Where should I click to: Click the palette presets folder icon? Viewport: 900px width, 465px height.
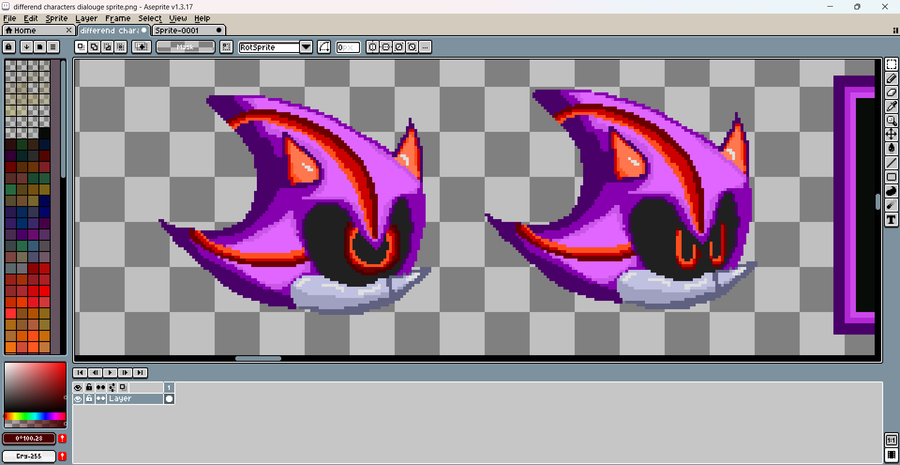(40, 47)
